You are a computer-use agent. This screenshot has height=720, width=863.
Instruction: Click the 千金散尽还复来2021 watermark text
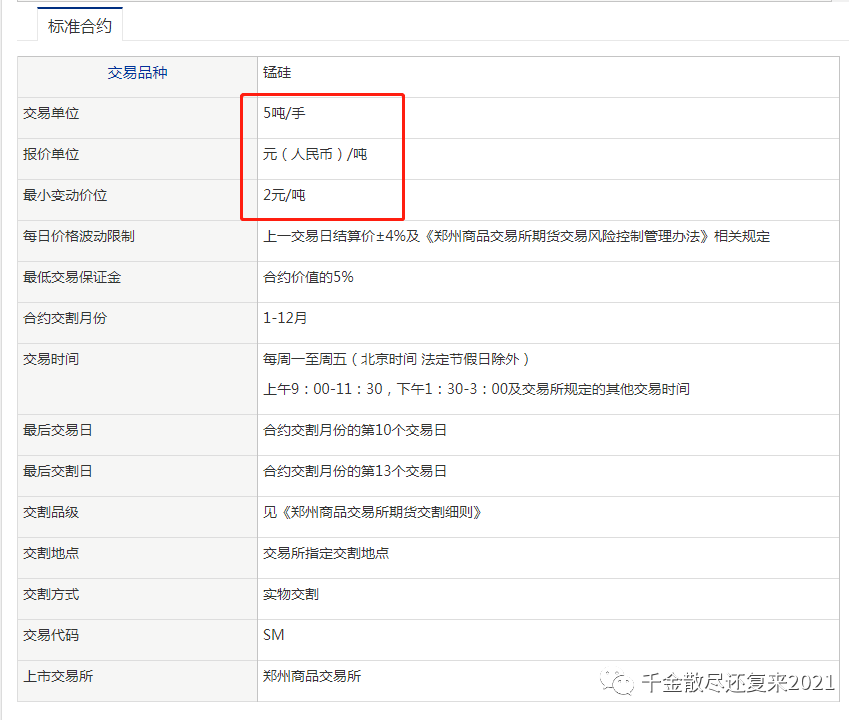[738, 683]
